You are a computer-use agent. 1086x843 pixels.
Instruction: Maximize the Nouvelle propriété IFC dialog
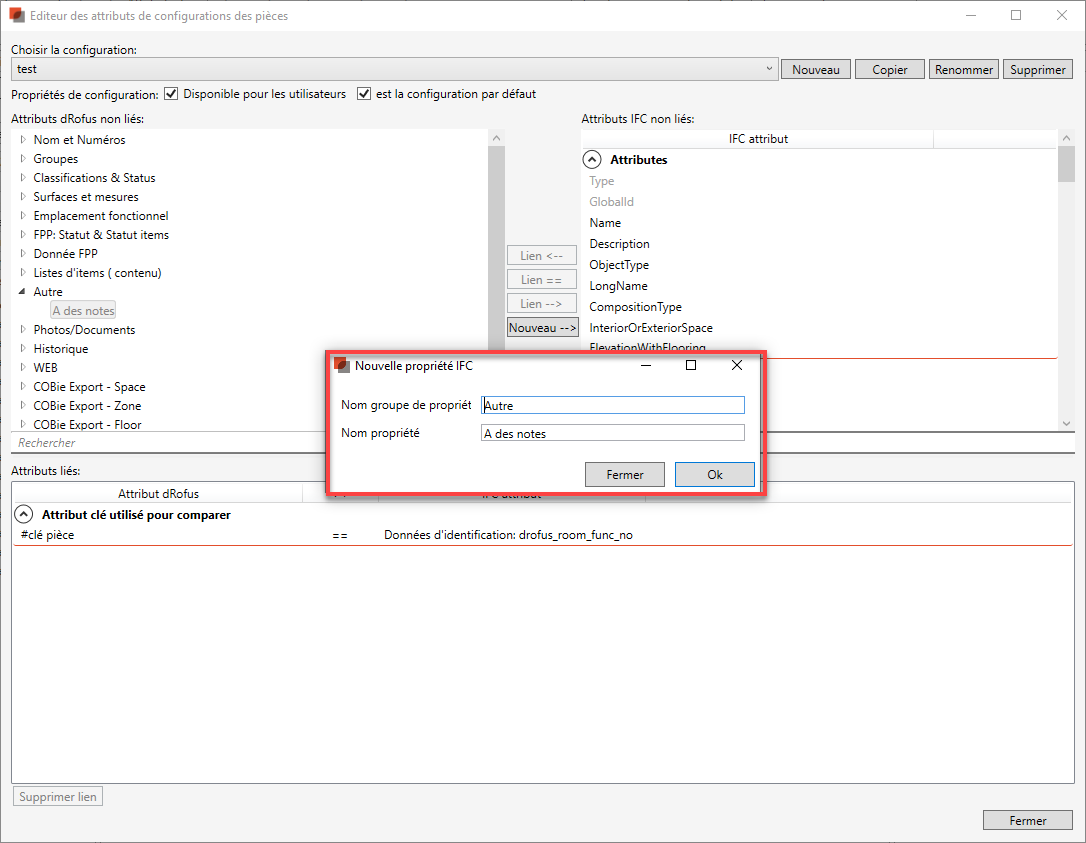(690, 366)
